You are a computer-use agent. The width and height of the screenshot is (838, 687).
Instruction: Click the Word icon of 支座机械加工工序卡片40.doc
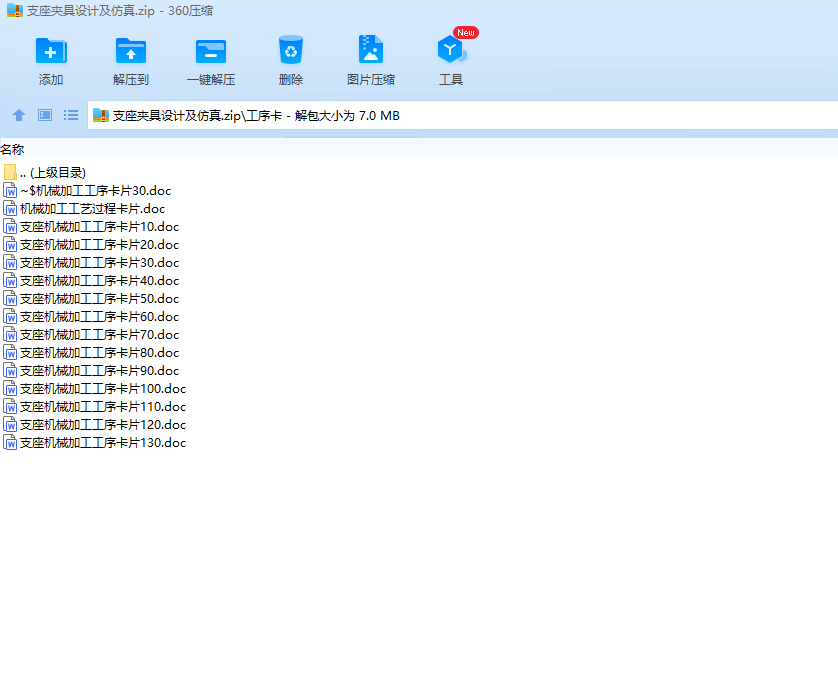point(10,281)
